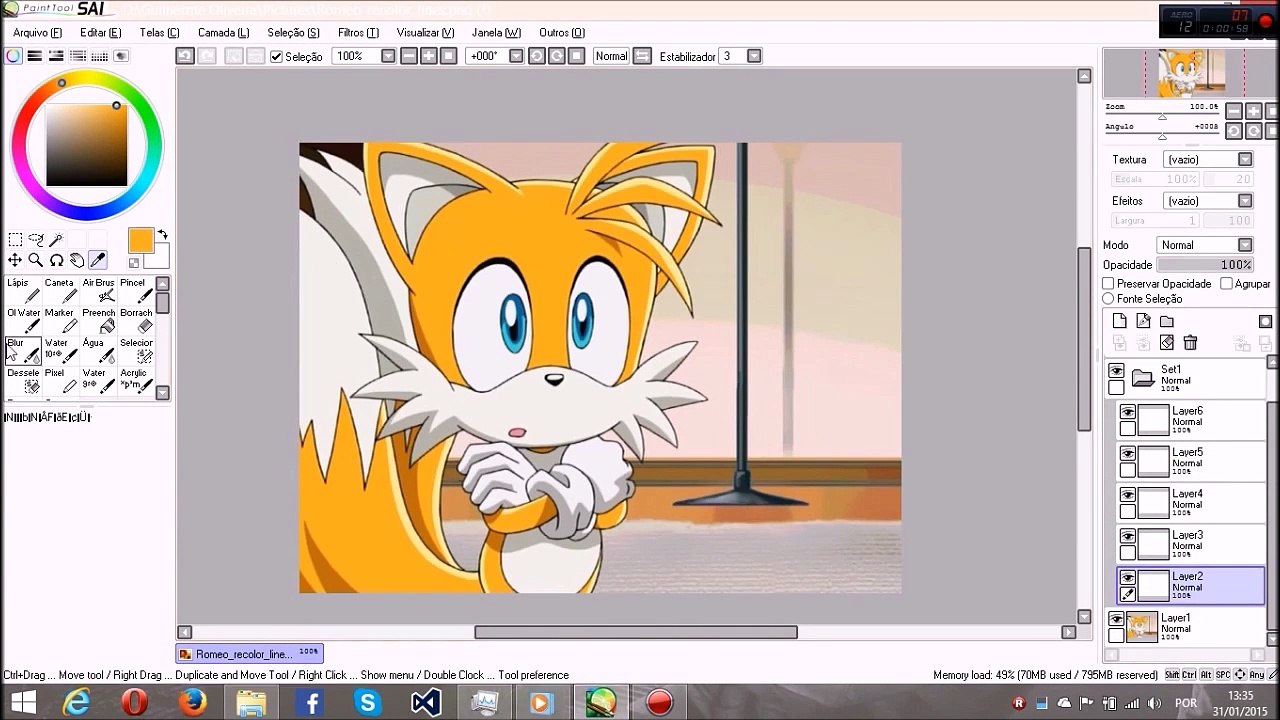Create a new linework layer
1280x720 pixels.
(x=1143, y=321)
